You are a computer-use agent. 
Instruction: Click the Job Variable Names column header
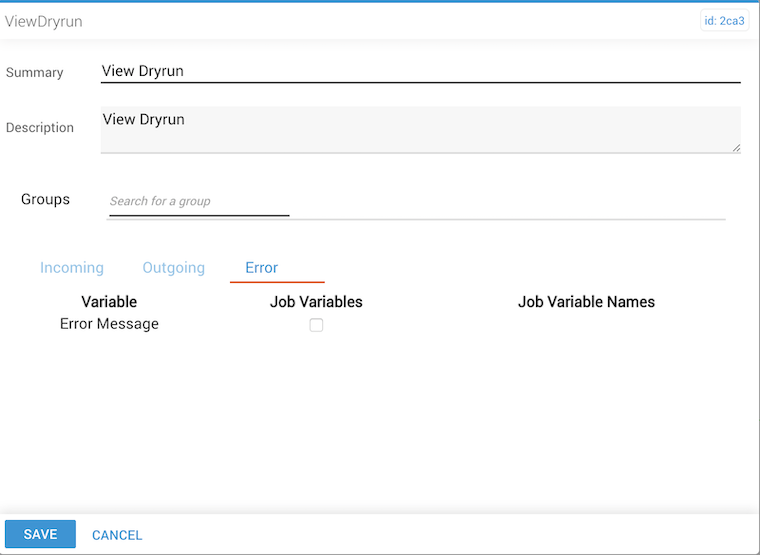pos(586,301)
